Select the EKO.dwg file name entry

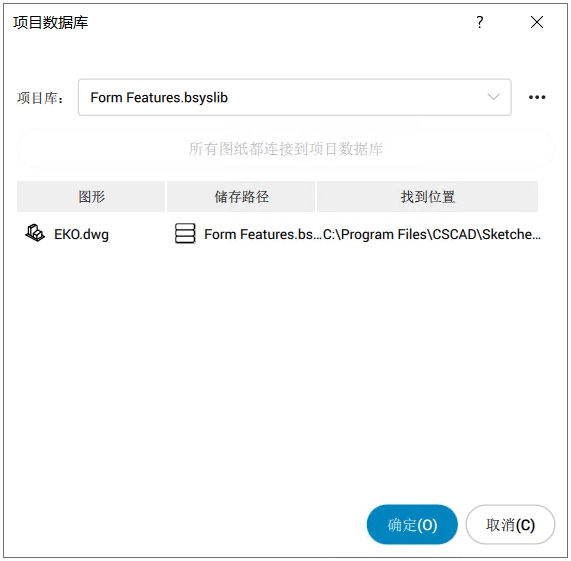pos(81,234)
